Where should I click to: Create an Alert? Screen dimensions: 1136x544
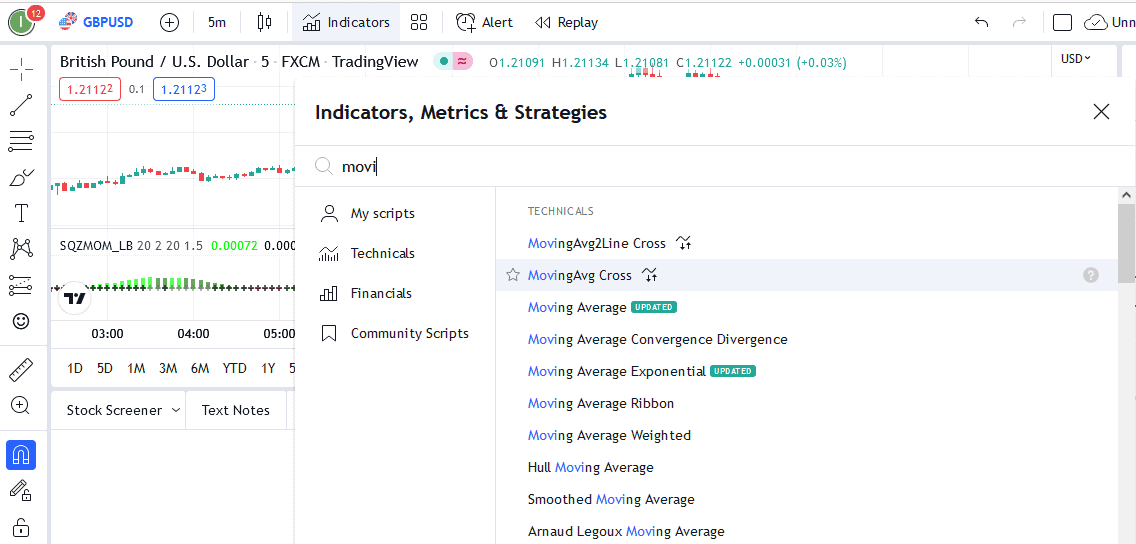[484, 22]
